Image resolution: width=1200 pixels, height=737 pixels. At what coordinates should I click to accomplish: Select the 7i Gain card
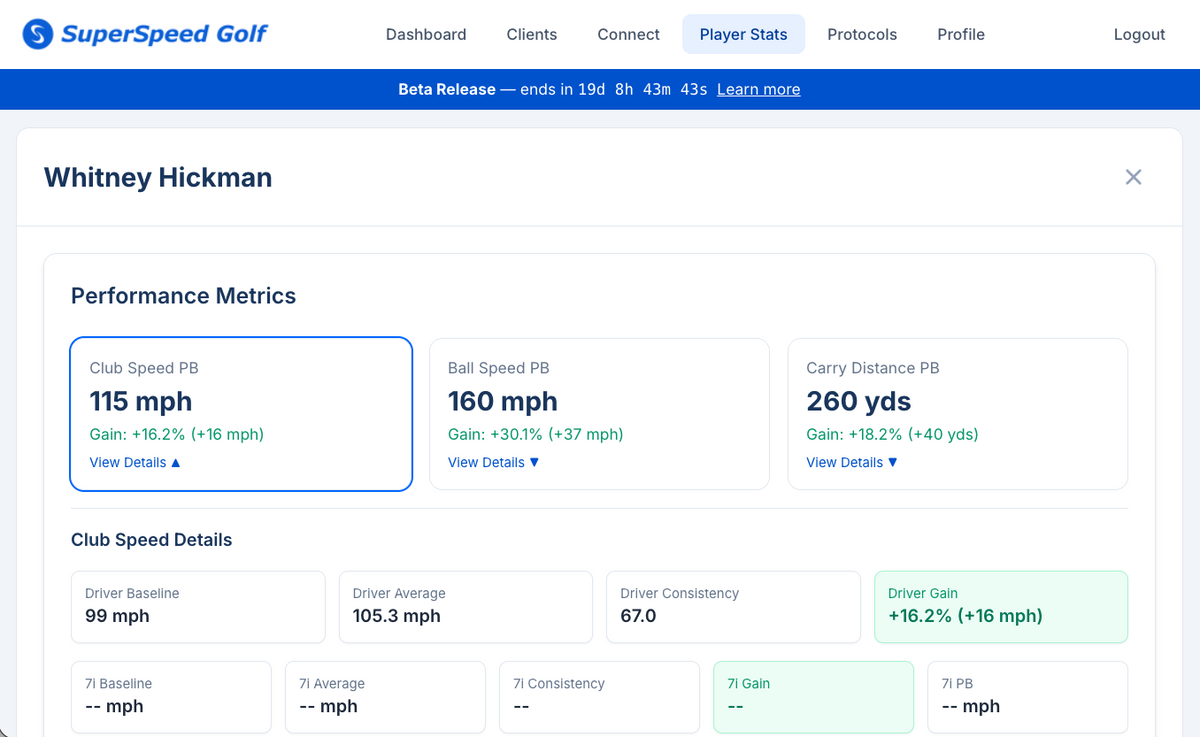point(813,696)
